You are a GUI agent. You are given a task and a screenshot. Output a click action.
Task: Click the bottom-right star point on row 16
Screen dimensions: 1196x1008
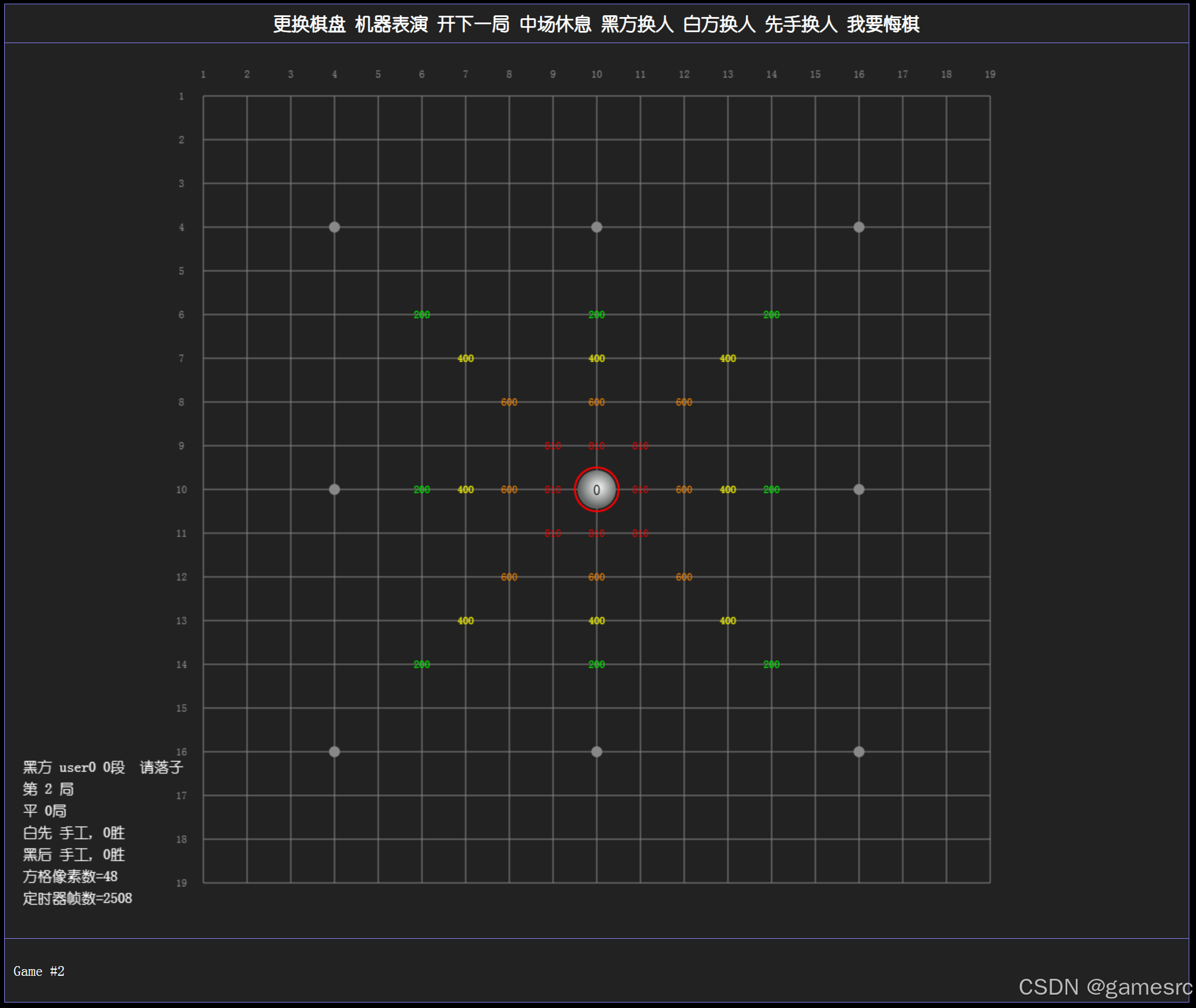pos(859,752)
